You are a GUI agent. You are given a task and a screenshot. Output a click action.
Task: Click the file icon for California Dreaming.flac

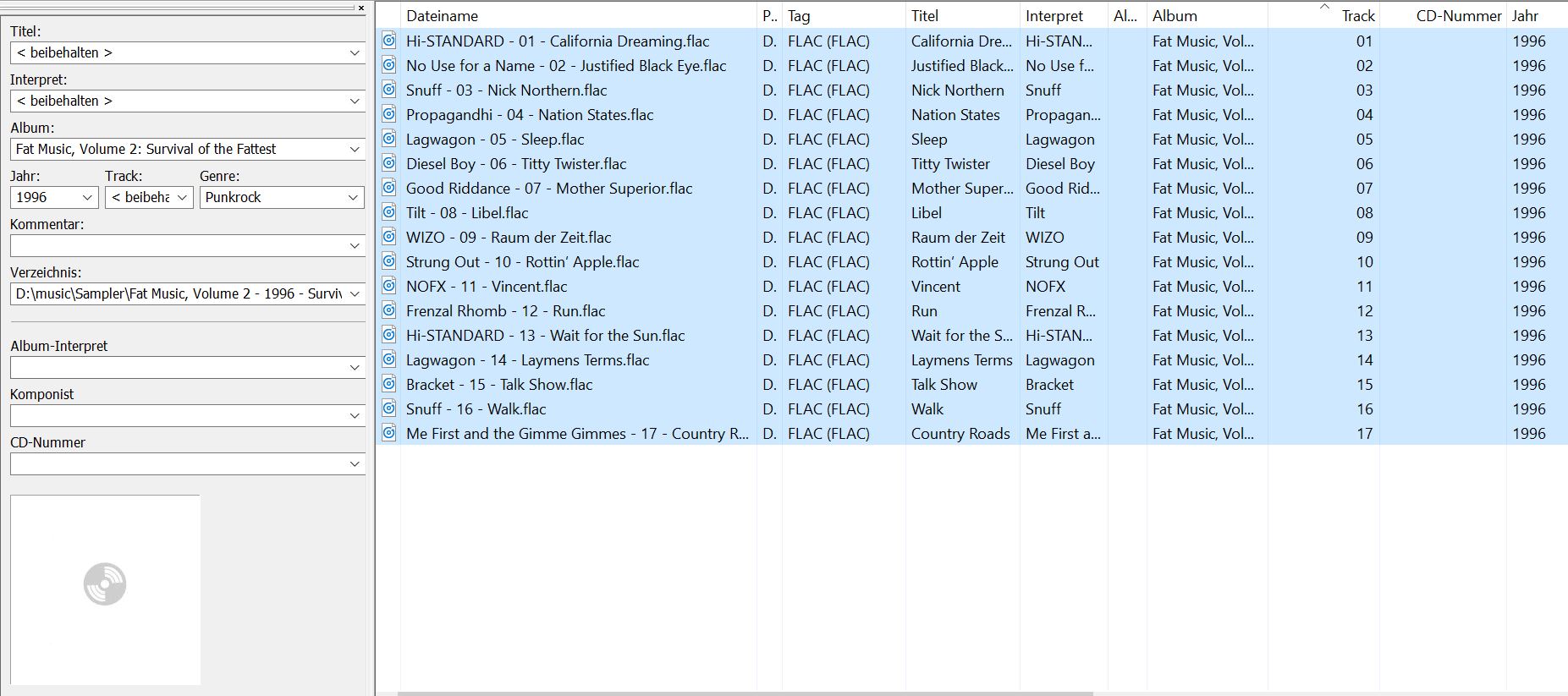tap(388, 40)
